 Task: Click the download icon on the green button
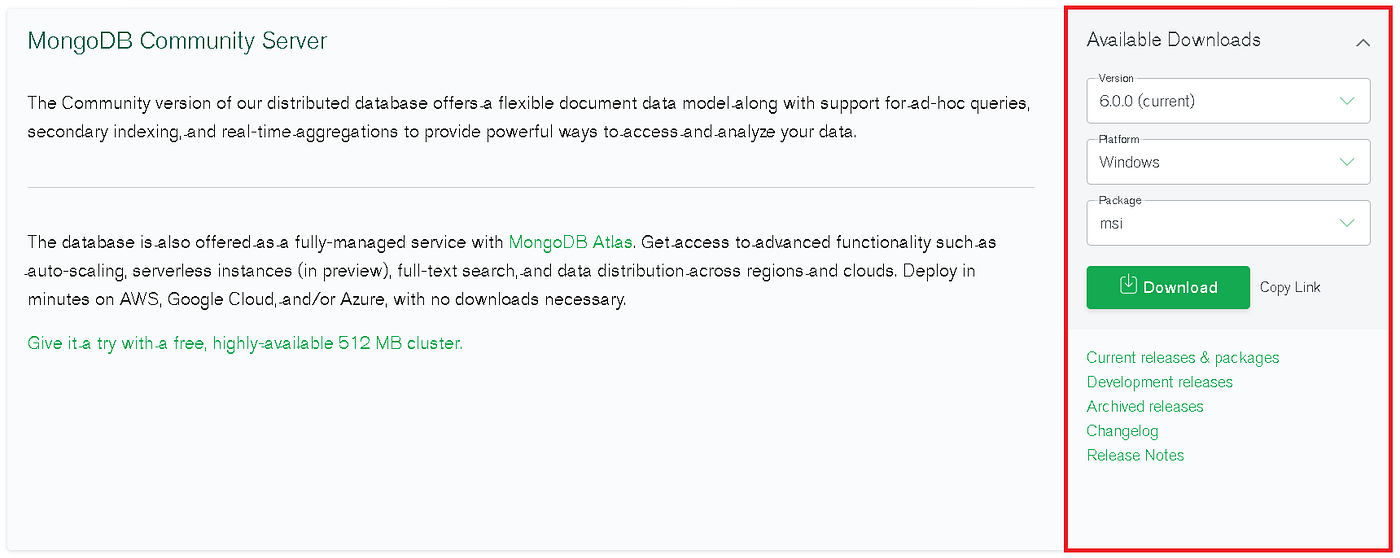pyautogui.click(x=1128, y=285)
